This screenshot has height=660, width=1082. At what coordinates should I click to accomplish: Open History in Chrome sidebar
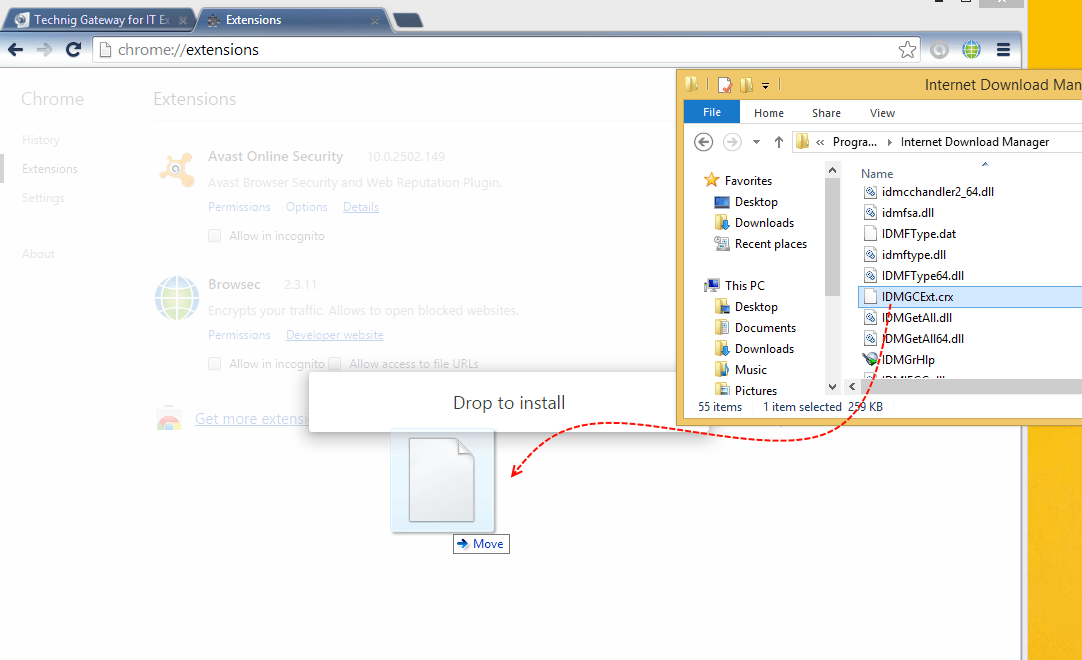click(41, 140)
